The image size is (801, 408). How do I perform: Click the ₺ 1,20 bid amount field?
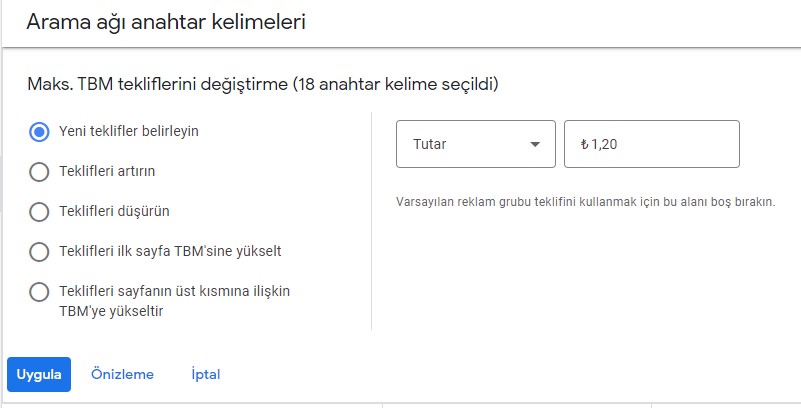652,144
